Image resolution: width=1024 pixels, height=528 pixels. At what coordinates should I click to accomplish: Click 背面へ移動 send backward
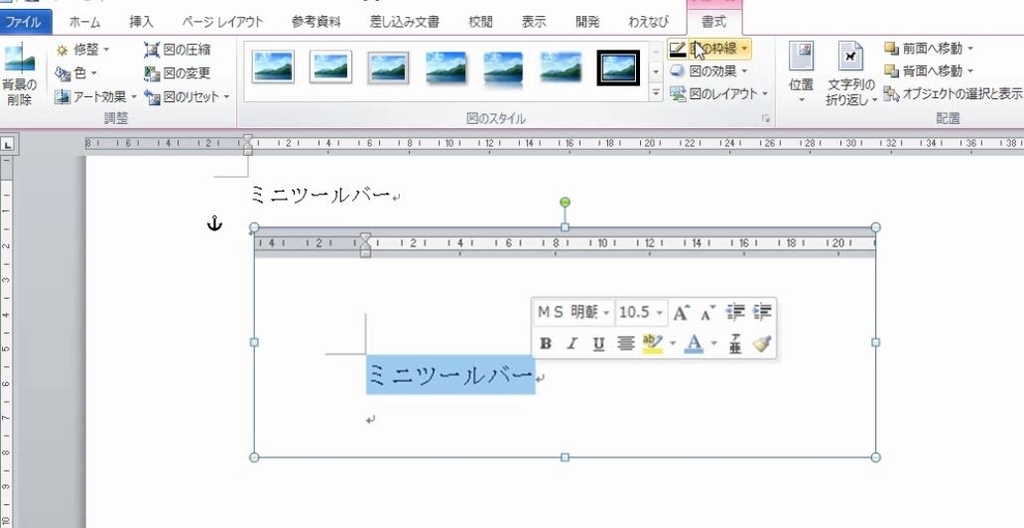pos(929,71)
